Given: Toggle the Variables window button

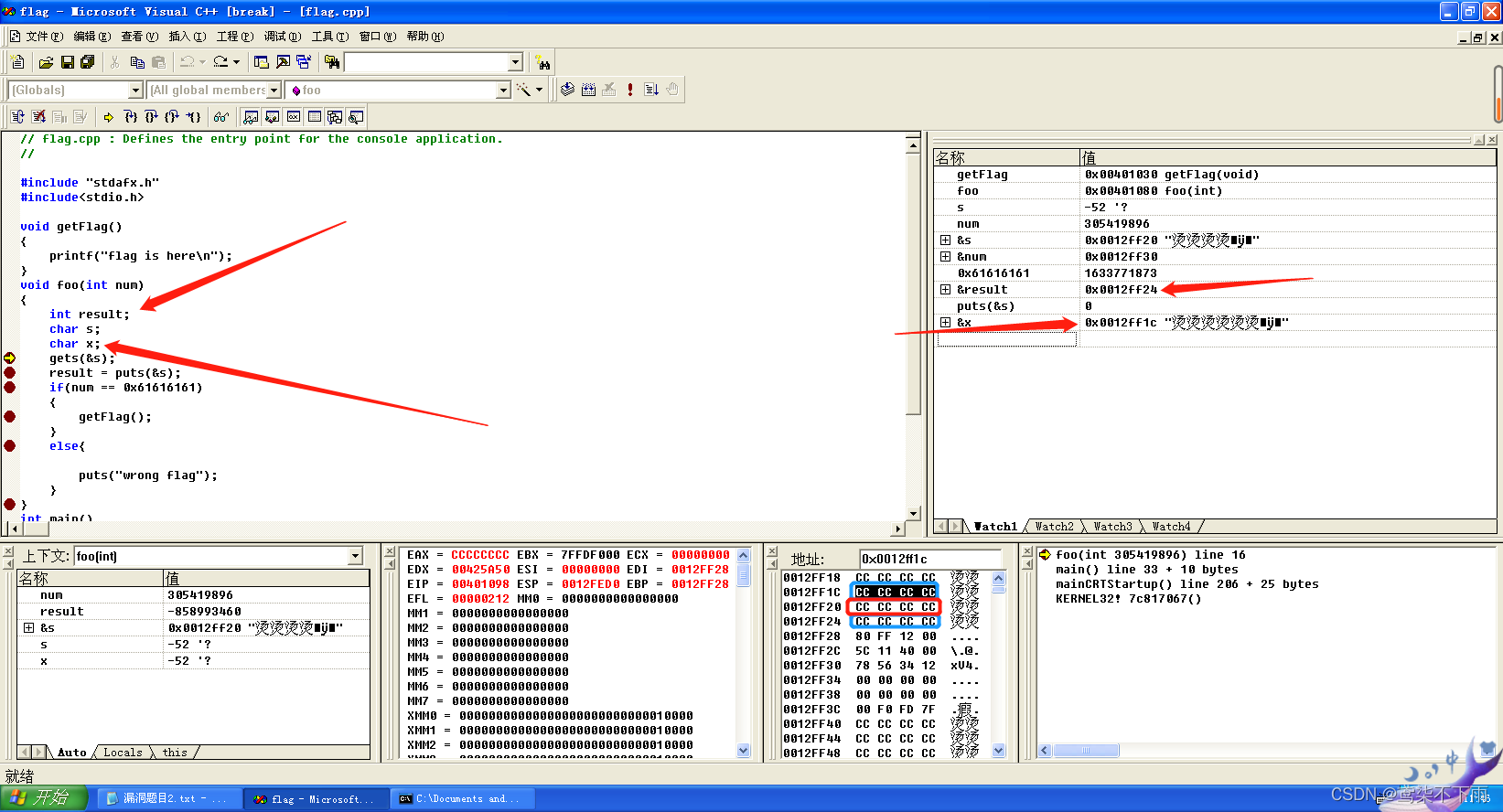Looking at the screenshot, I should pyautogui.click(x=272, y=116).
